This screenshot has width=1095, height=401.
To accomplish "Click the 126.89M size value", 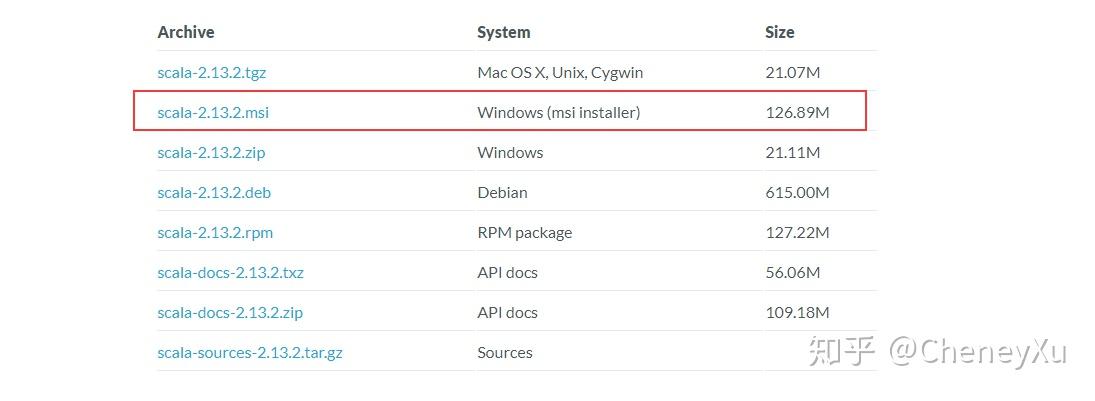I will tap(797, 113).
